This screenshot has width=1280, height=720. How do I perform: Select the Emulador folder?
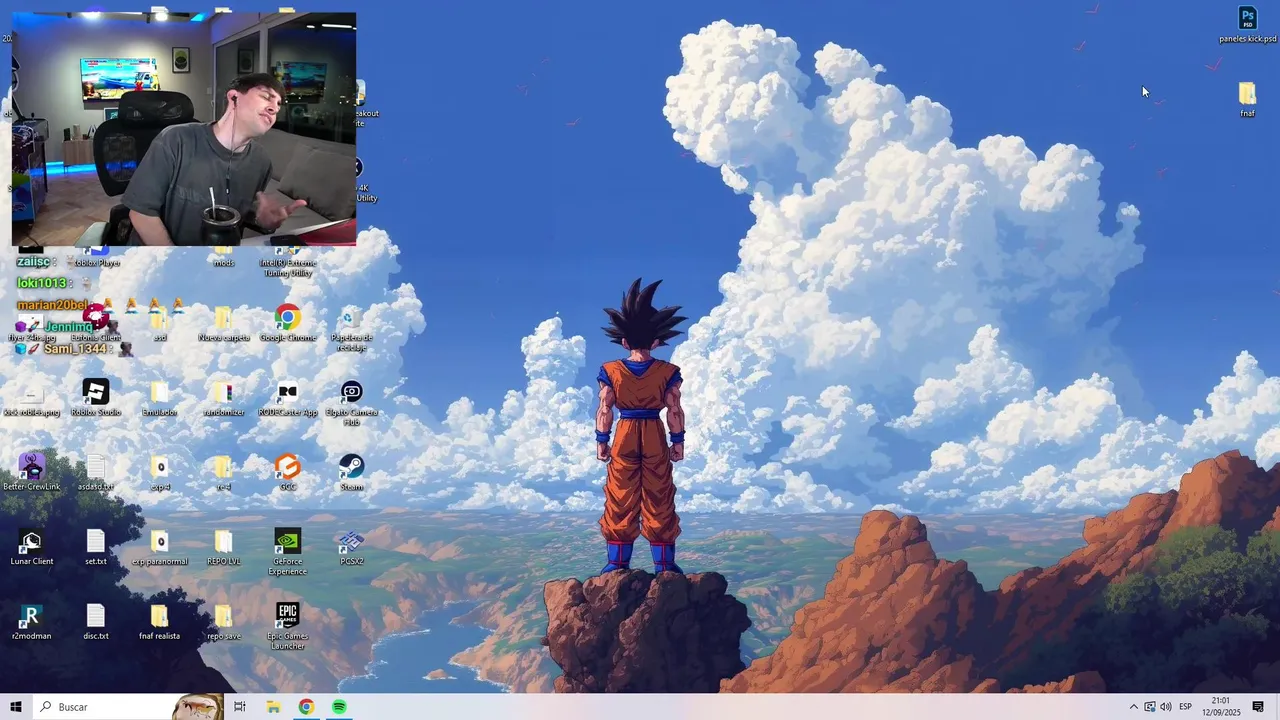click(159, 398)
